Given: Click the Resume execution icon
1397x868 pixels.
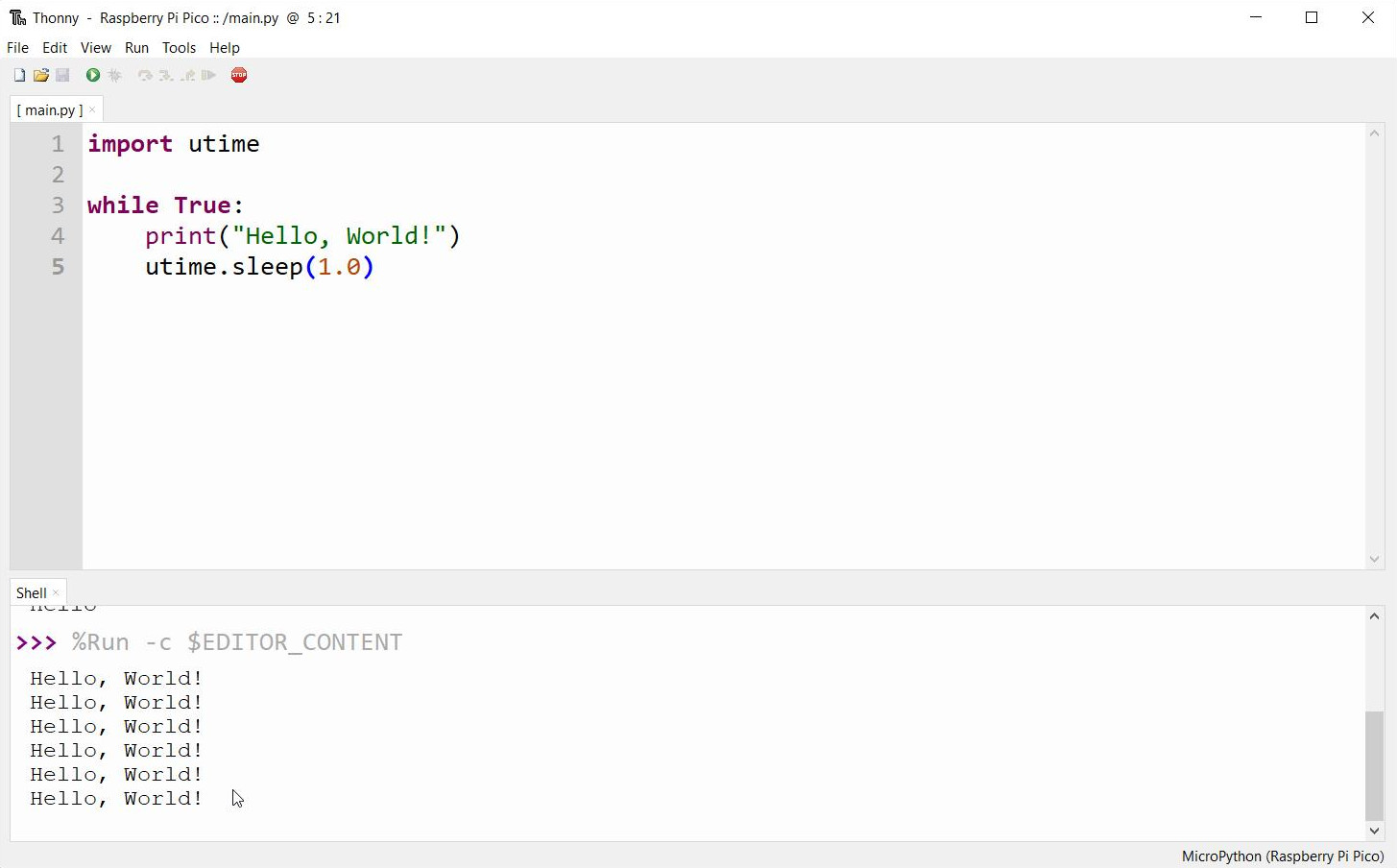Looking at the screenshot, I should pyautogui.click(x=208, y=76).
